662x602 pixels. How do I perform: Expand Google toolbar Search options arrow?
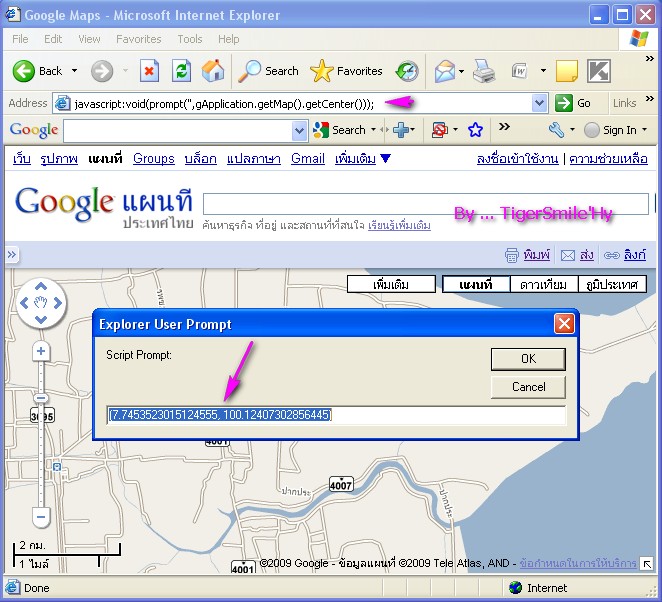[373, 130]
